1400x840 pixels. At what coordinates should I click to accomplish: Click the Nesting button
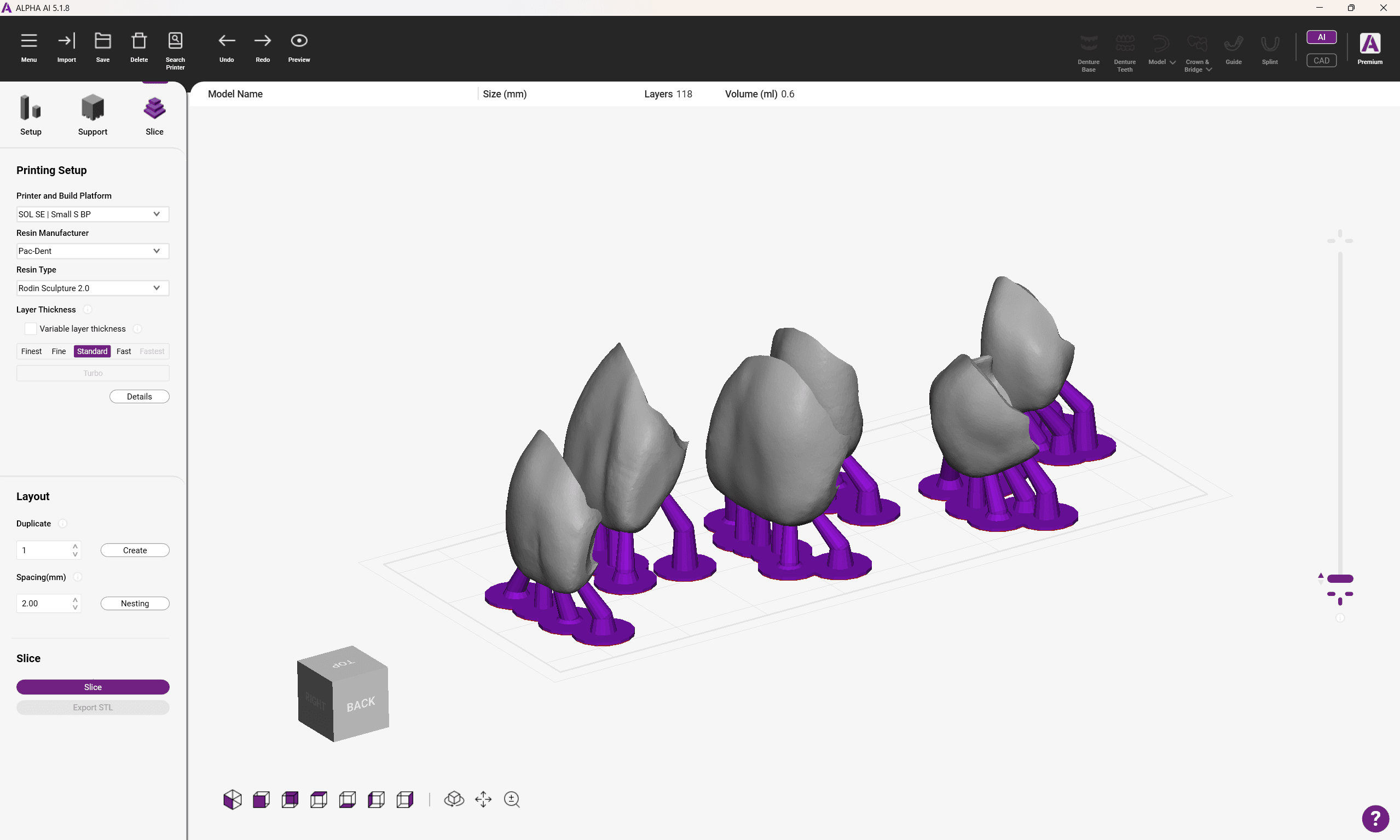click(x=135, y=604)
